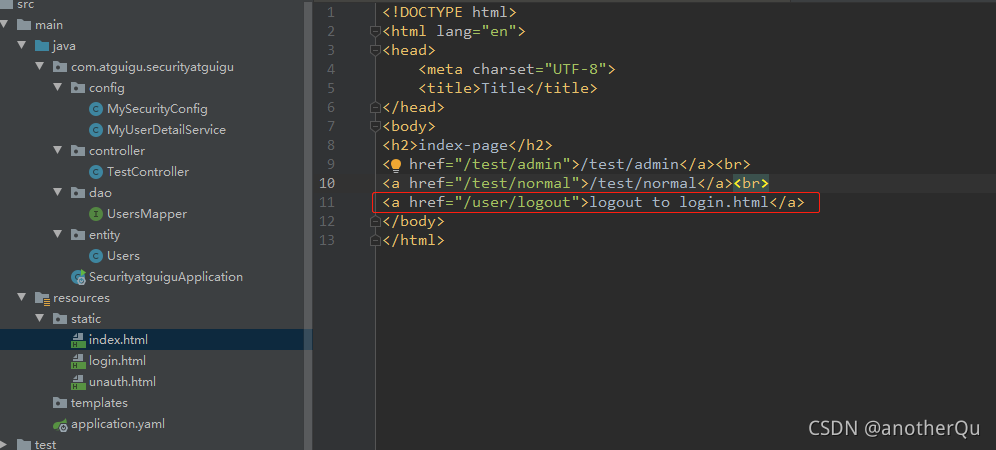Screen dimensions: 996x450
Task: Click the controller package icon
Action: coord(77,151)
